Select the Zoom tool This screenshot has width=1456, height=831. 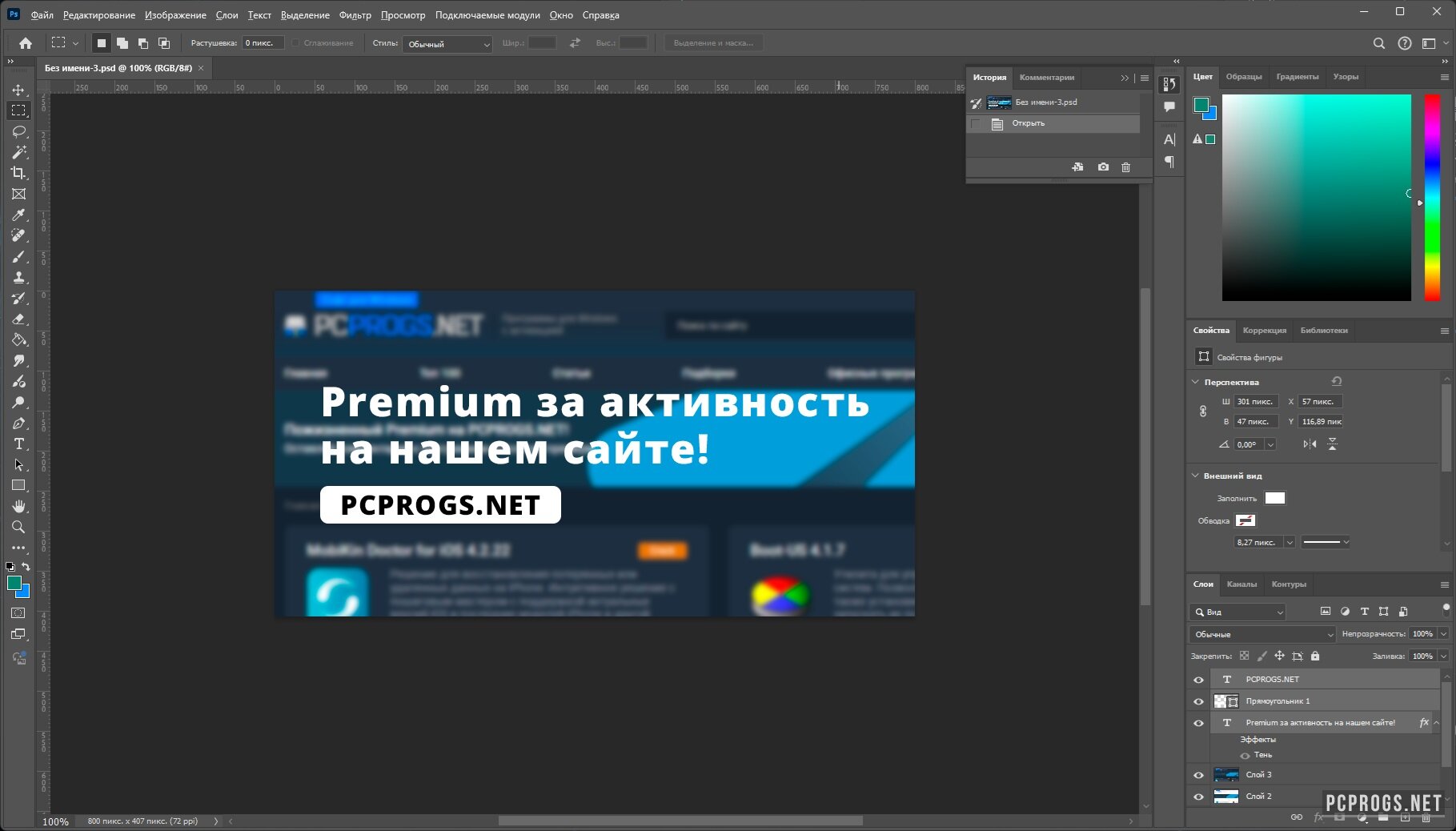(18, 527)
